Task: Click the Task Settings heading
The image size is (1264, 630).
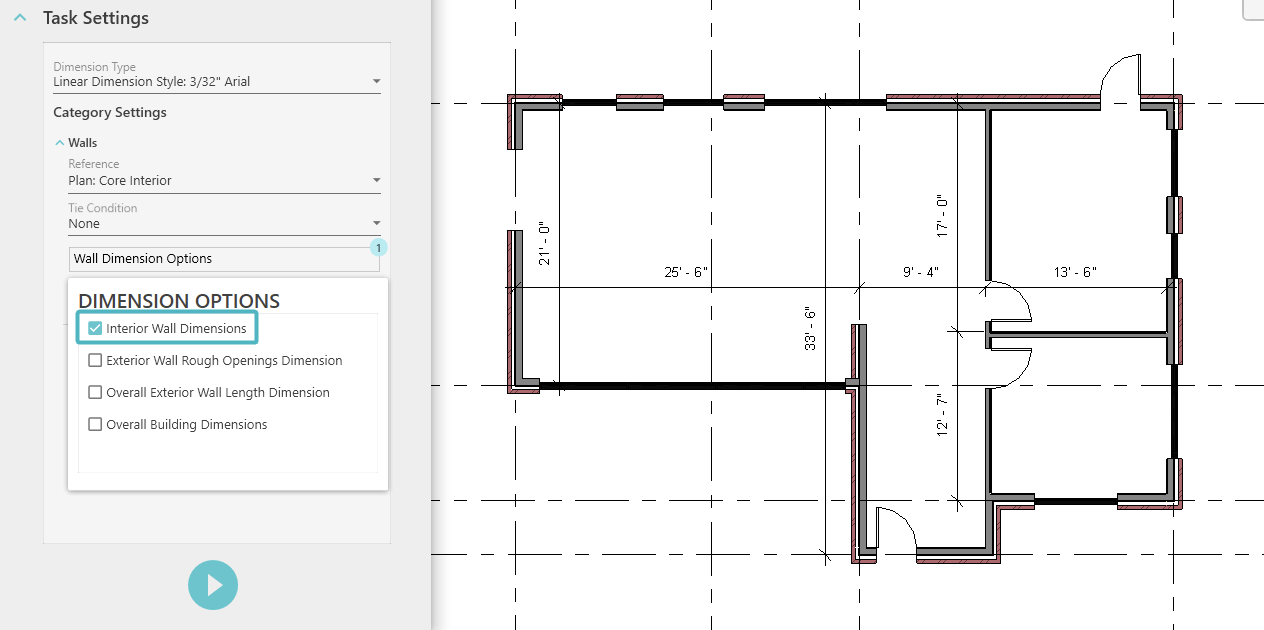Action: [x=96, y=18]
